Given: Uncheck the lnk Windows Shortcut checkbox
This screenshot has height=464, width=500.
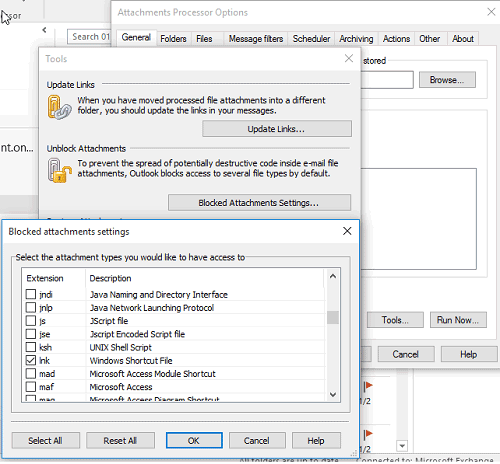Looking at the screenshot, I should (x=31, y=360).
